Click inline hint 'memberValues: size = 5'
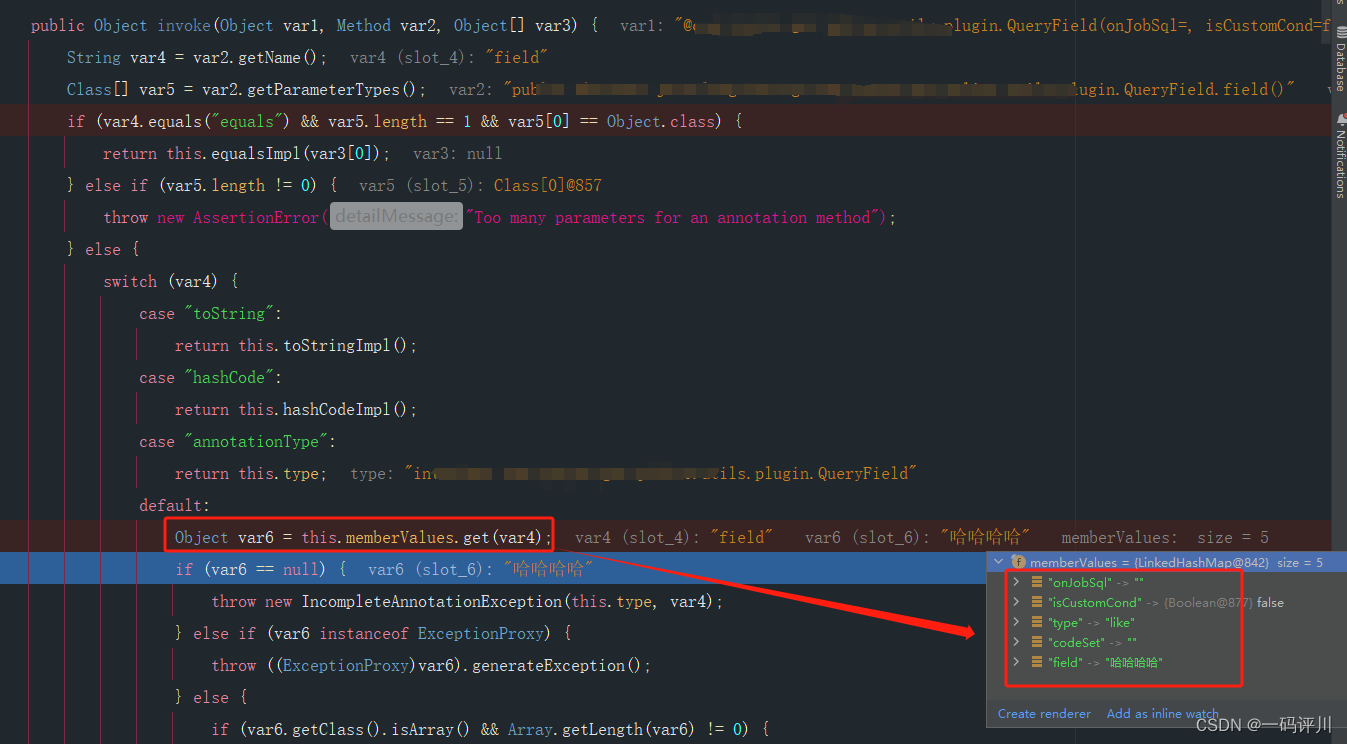 pos(1165,537)
